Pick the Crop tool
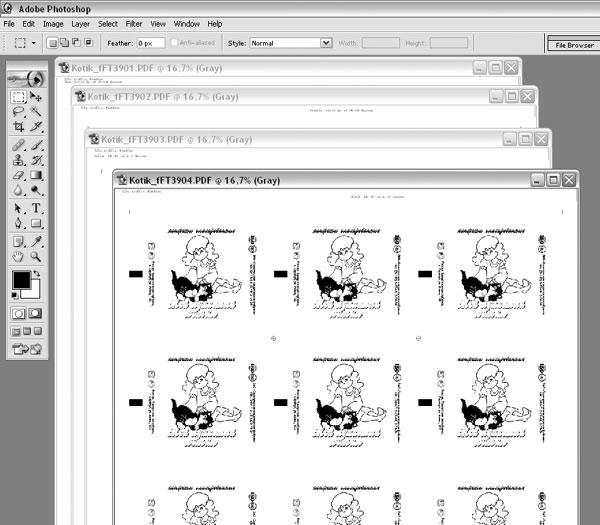This screenshot has height=525, width=600. [x=18, y=127]
